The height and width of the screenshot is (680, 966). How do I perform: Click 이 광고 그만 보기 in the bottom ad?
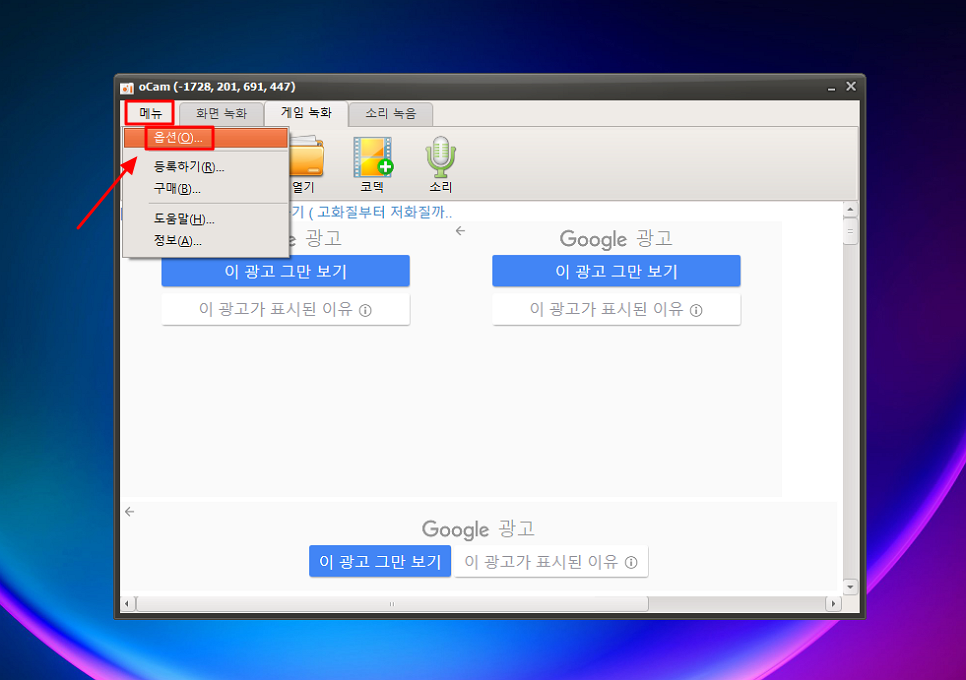click(380, 561)
